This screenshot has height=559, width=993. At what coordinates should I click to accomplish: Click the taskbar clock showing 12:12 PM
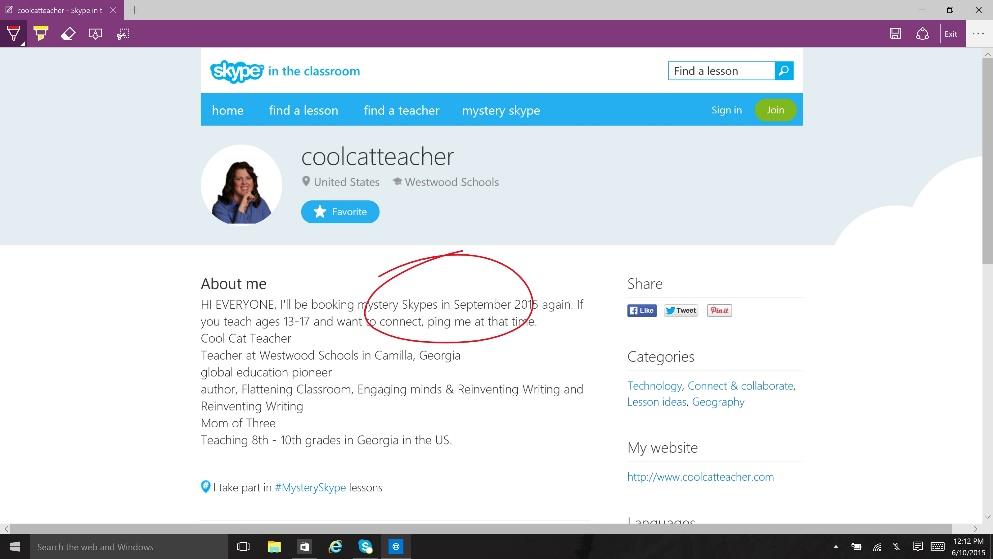tap(968, 547)
